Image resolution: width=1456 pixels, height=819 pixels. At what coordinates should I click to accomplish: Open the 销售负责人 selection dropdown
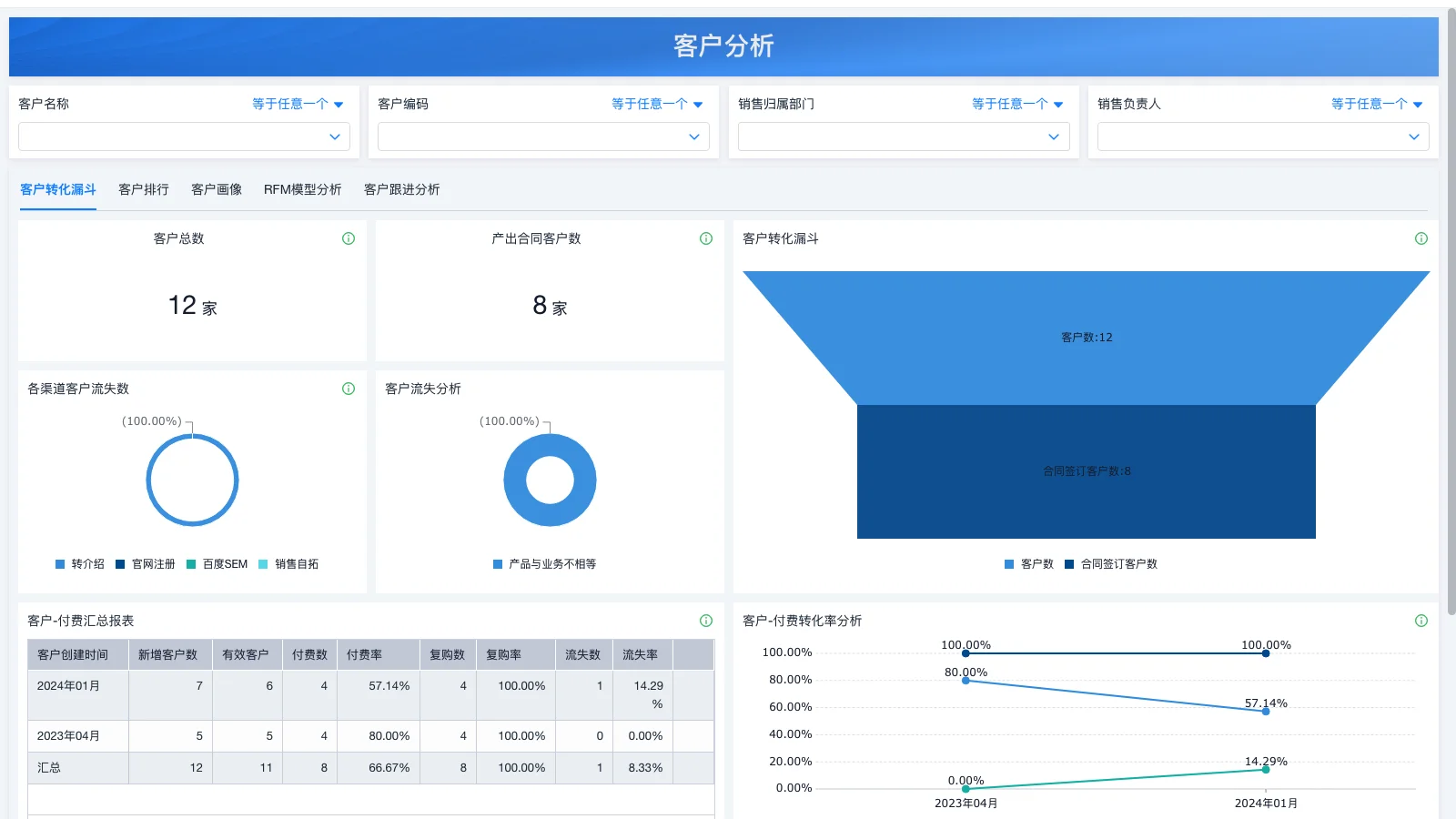pos(1262,136)
